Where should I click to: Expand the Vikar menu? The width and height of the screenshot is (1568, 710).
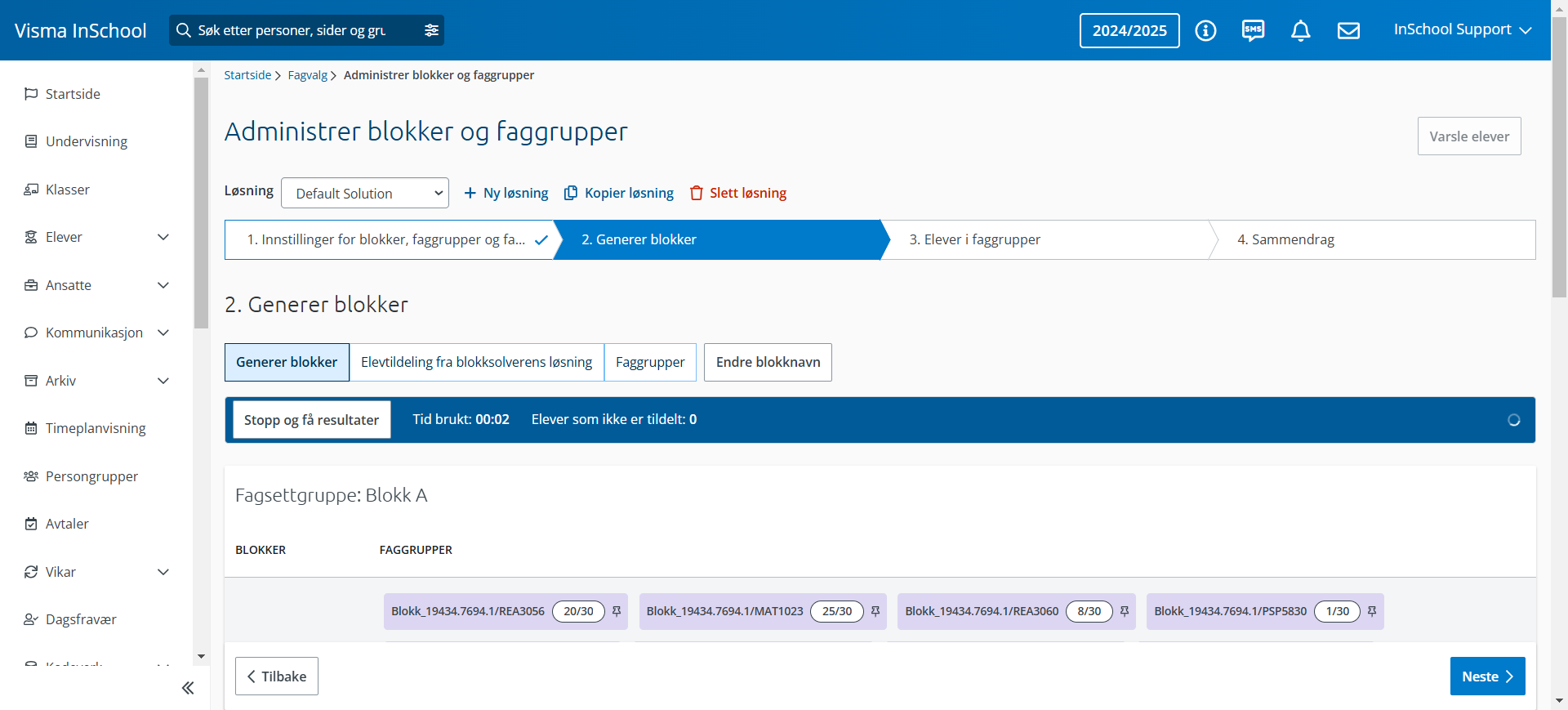point(163,572)
